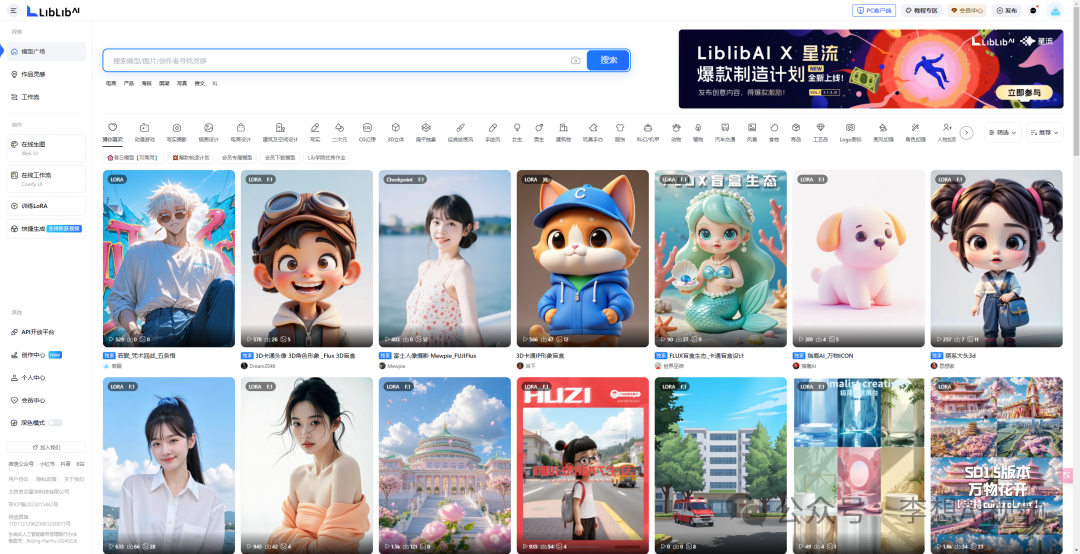Click the LiblibAI logo
1080x554 pixels.
pos(54,10)
